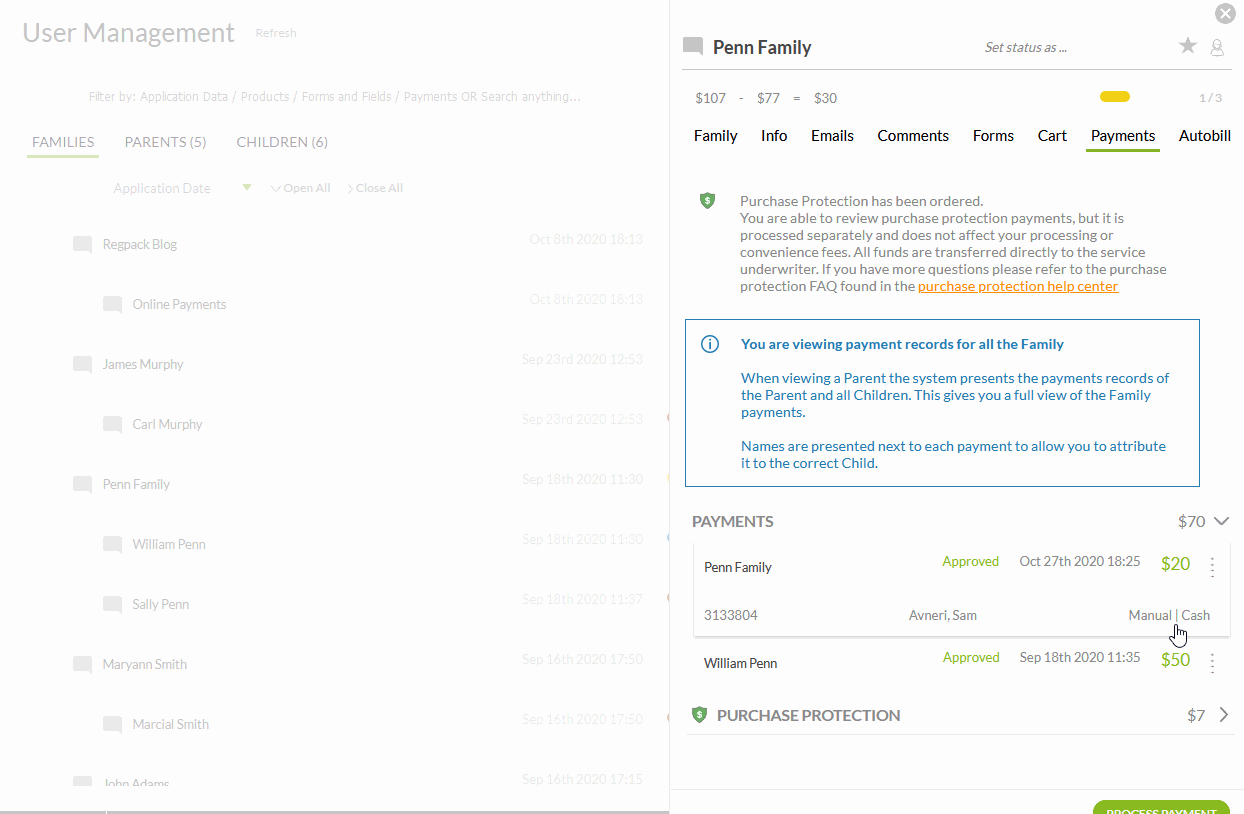Switch to the PARENTS (5) tab
The image size is (1244, 814).
click(x=164, y=142)
